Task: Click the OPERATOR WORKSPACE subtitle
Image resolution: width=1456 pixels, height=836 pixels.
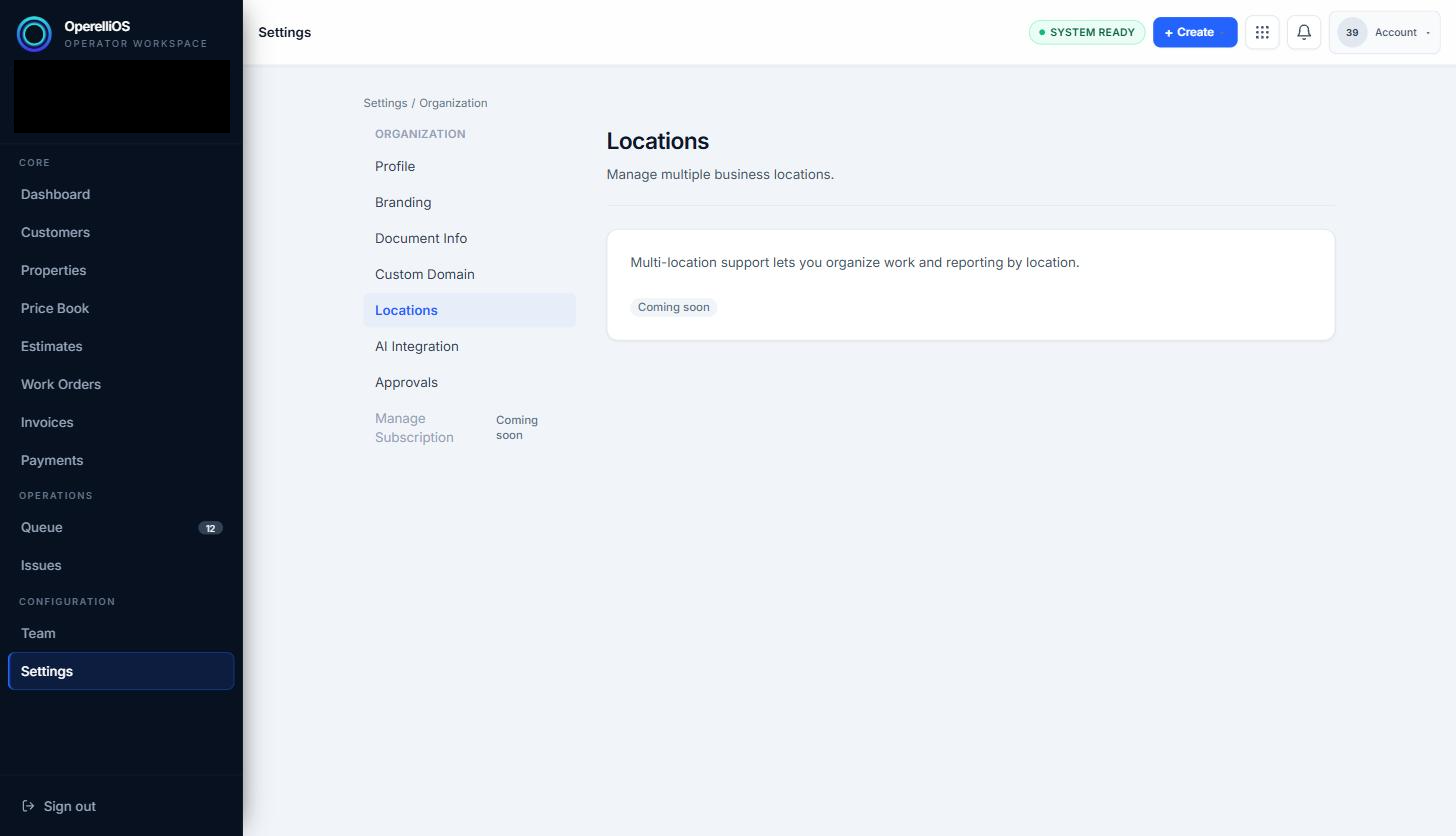Action: pyautogui.click(x=136, y=44)
